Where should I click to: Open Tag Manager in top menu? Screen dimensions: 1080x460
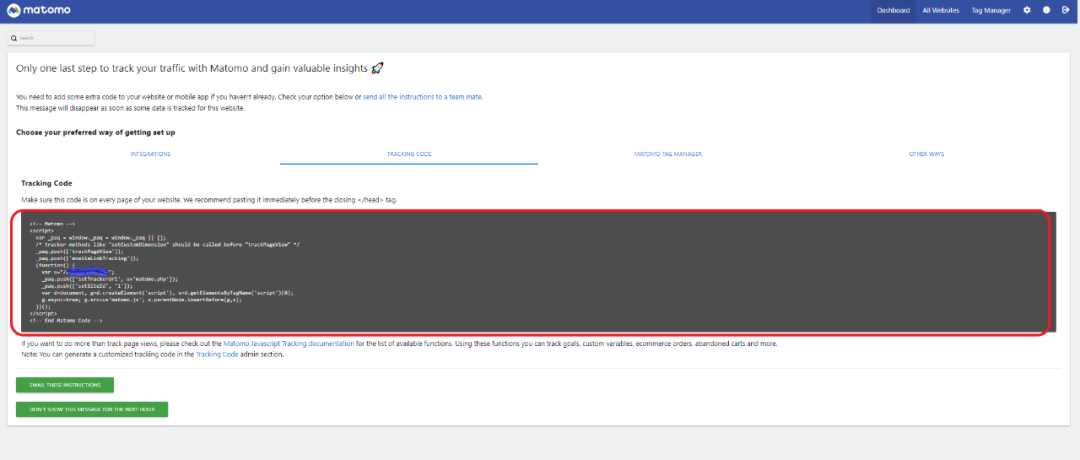(x=991, y=10)
